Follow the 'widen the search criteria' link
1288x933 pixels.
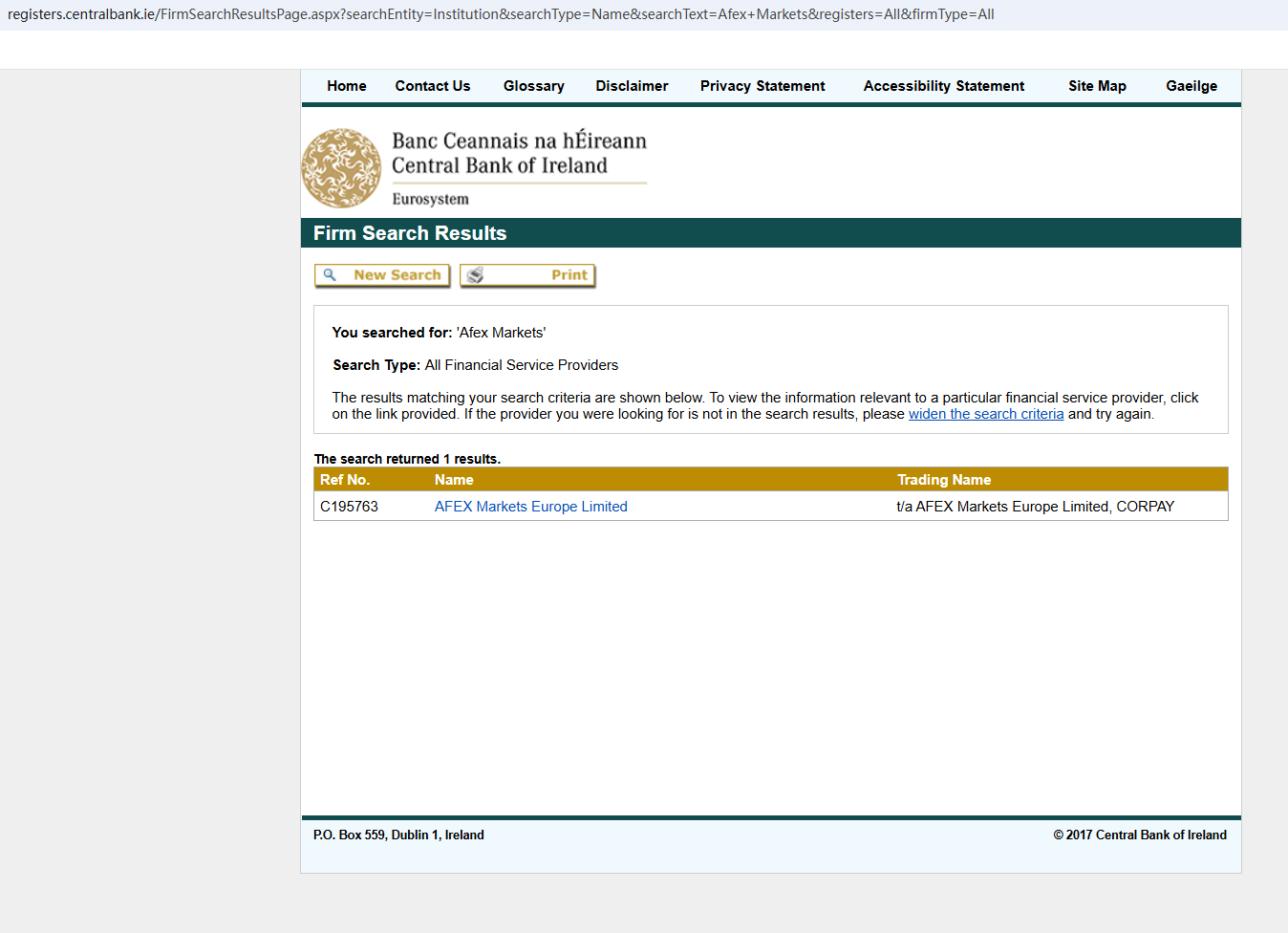pyautogui.click(x=985, y=414)
